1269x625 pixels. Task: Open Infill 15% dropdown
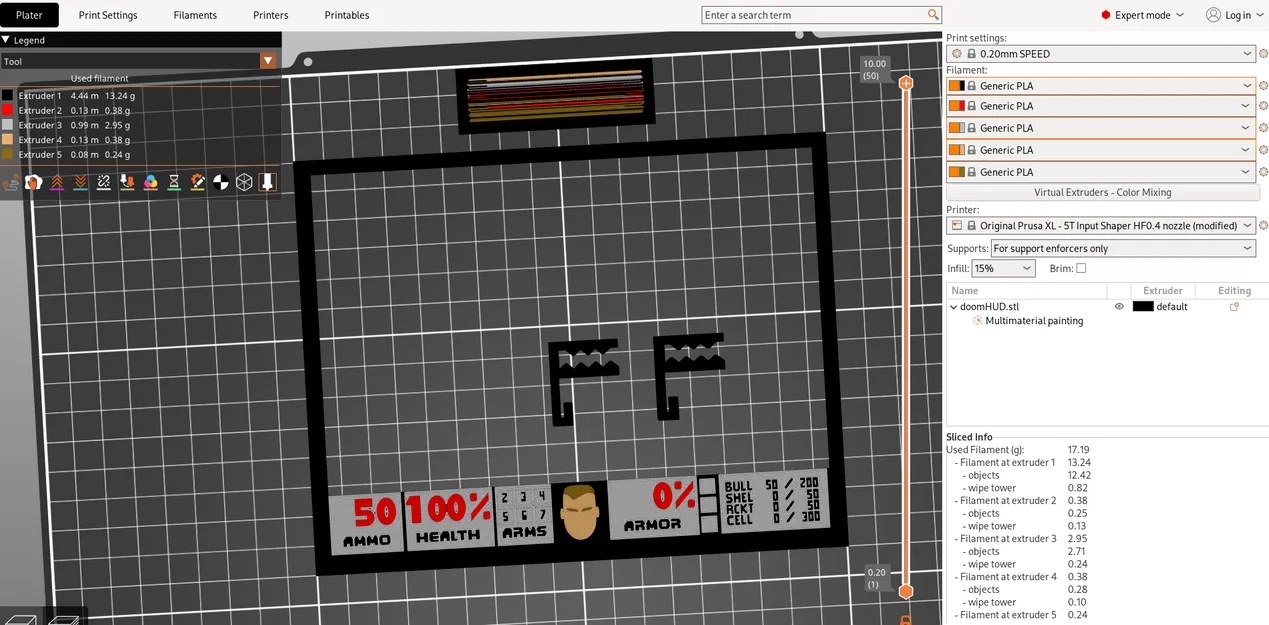tap(1003, 268)
